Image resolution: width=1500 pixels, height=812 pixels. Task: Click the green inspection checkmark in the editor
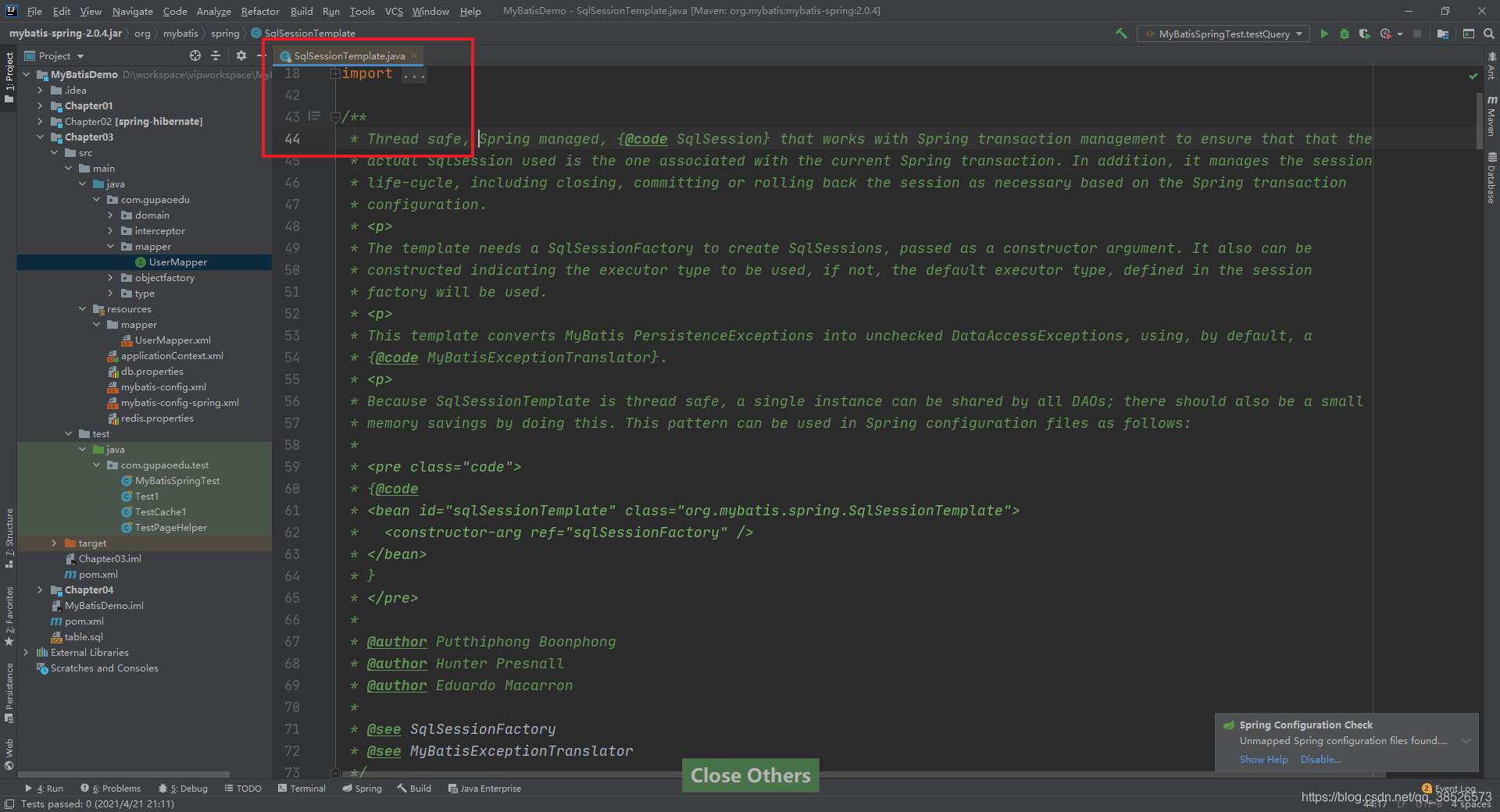pyautogui.click(x=1473, y=76)
